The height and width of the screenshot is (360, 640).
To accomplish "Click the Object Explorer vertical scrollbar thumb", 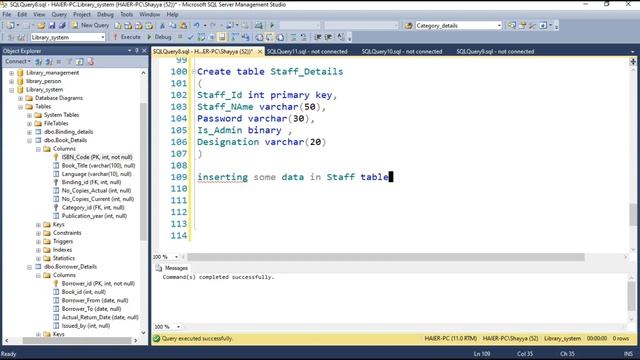I will click(143, 171).
